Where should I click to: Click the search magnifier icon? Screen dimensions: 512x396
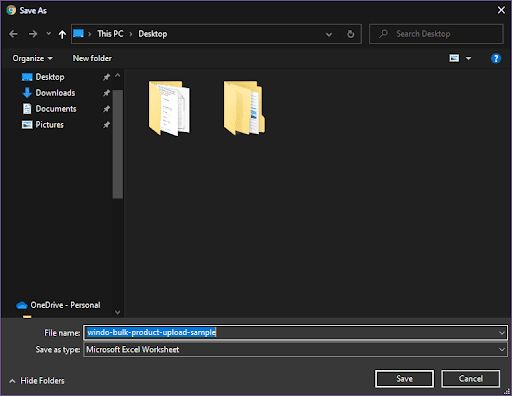click(384, 34)
